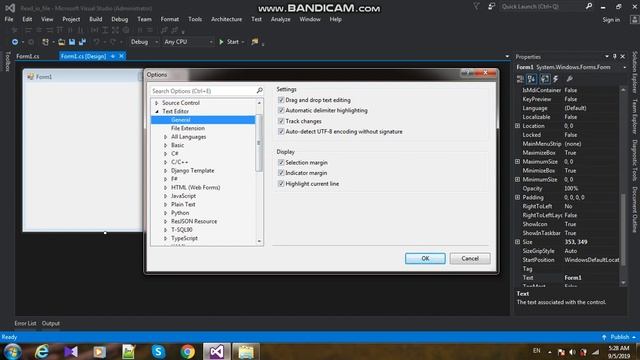Open Google Chrome from the taskbar
This screenshot has width=640, height=360.
[x=188, y=351]
